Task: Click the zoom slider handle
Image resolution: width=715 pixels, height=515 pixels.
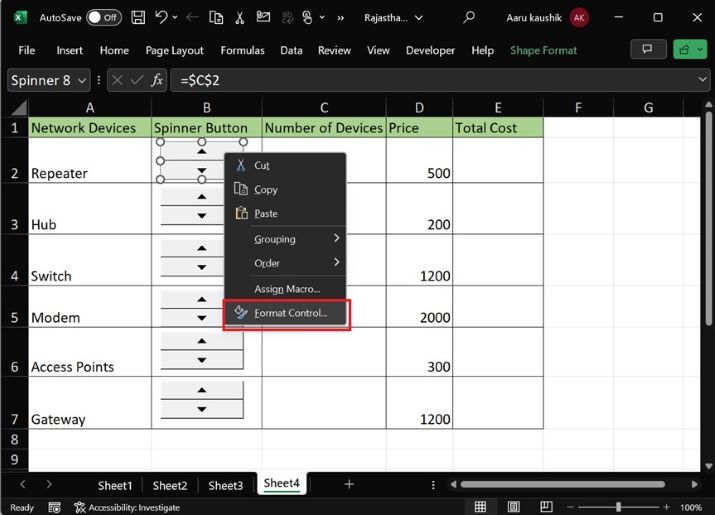Action: (618, 507)
